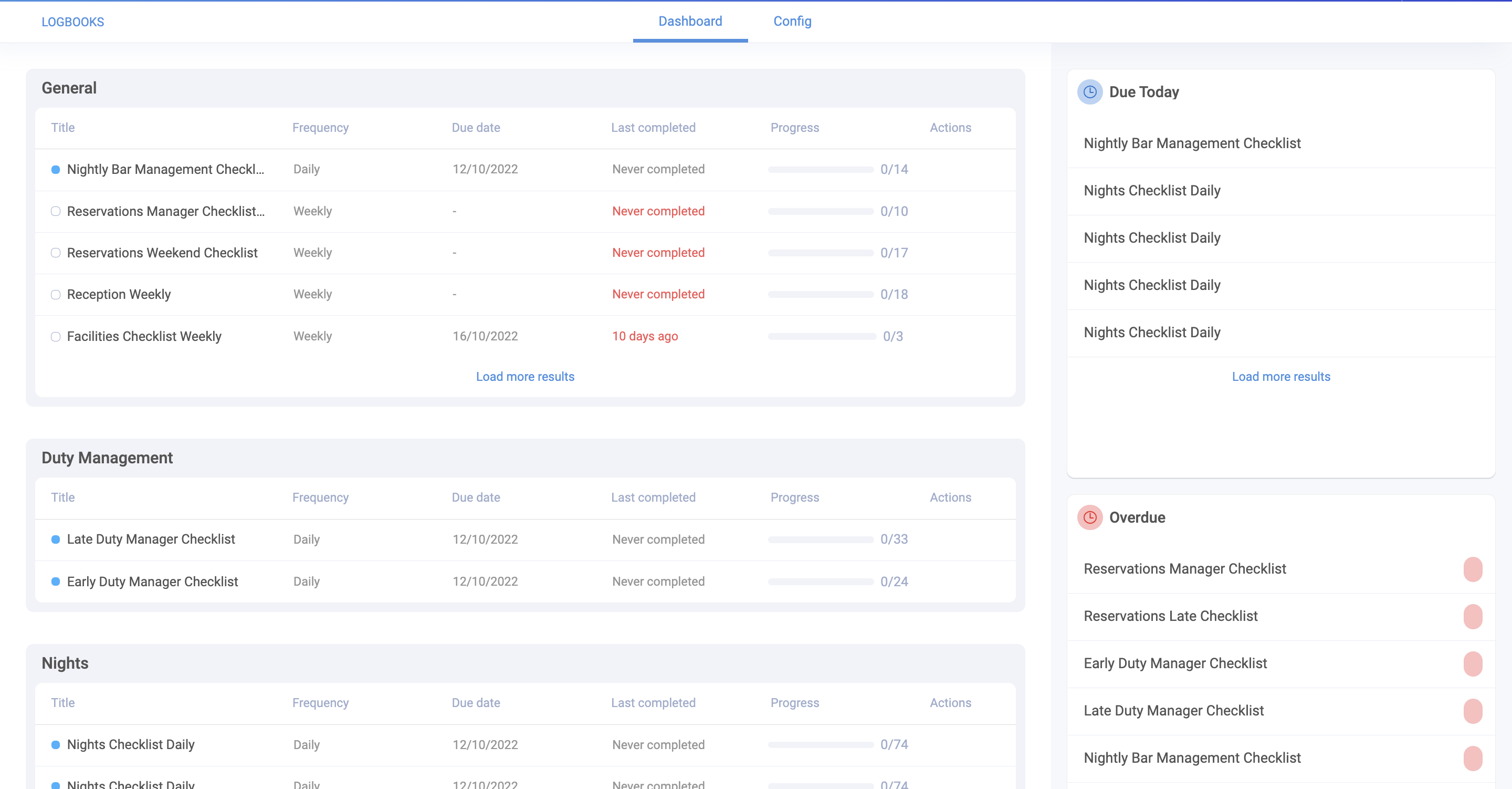Click Load more results in the General section
Viewport: 1512px width, 789px height.
525,377
